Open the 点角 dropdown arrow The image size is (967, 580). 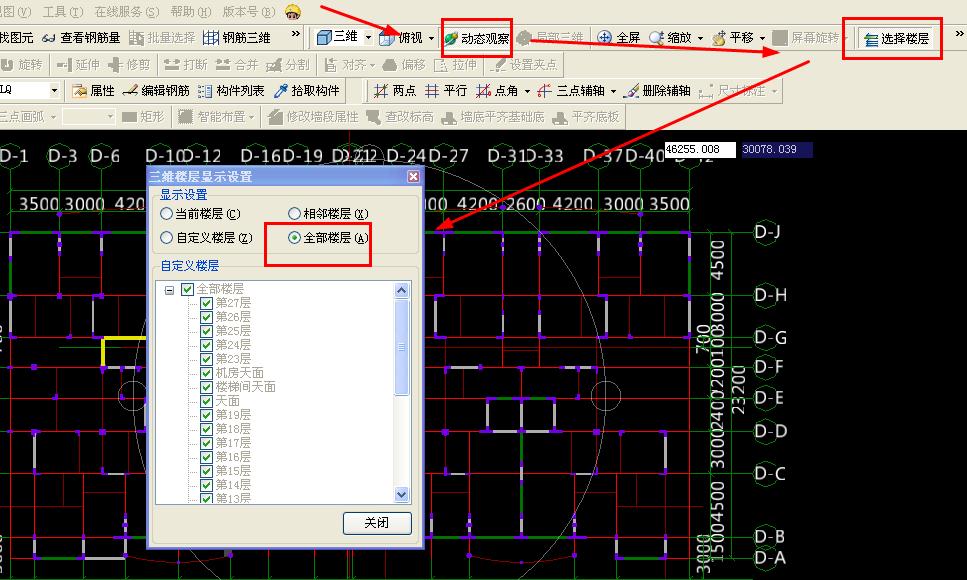pyautogui.click(x=527, y=91)
